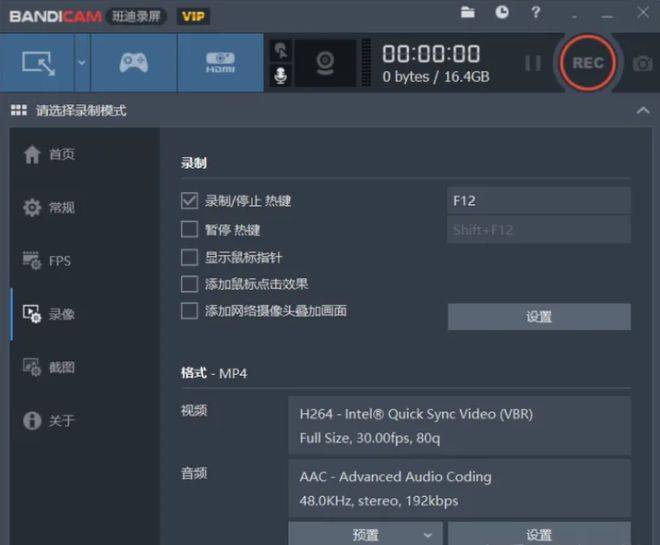Start recording with the REC button
The image size is (660, 545).
point(588,63)
